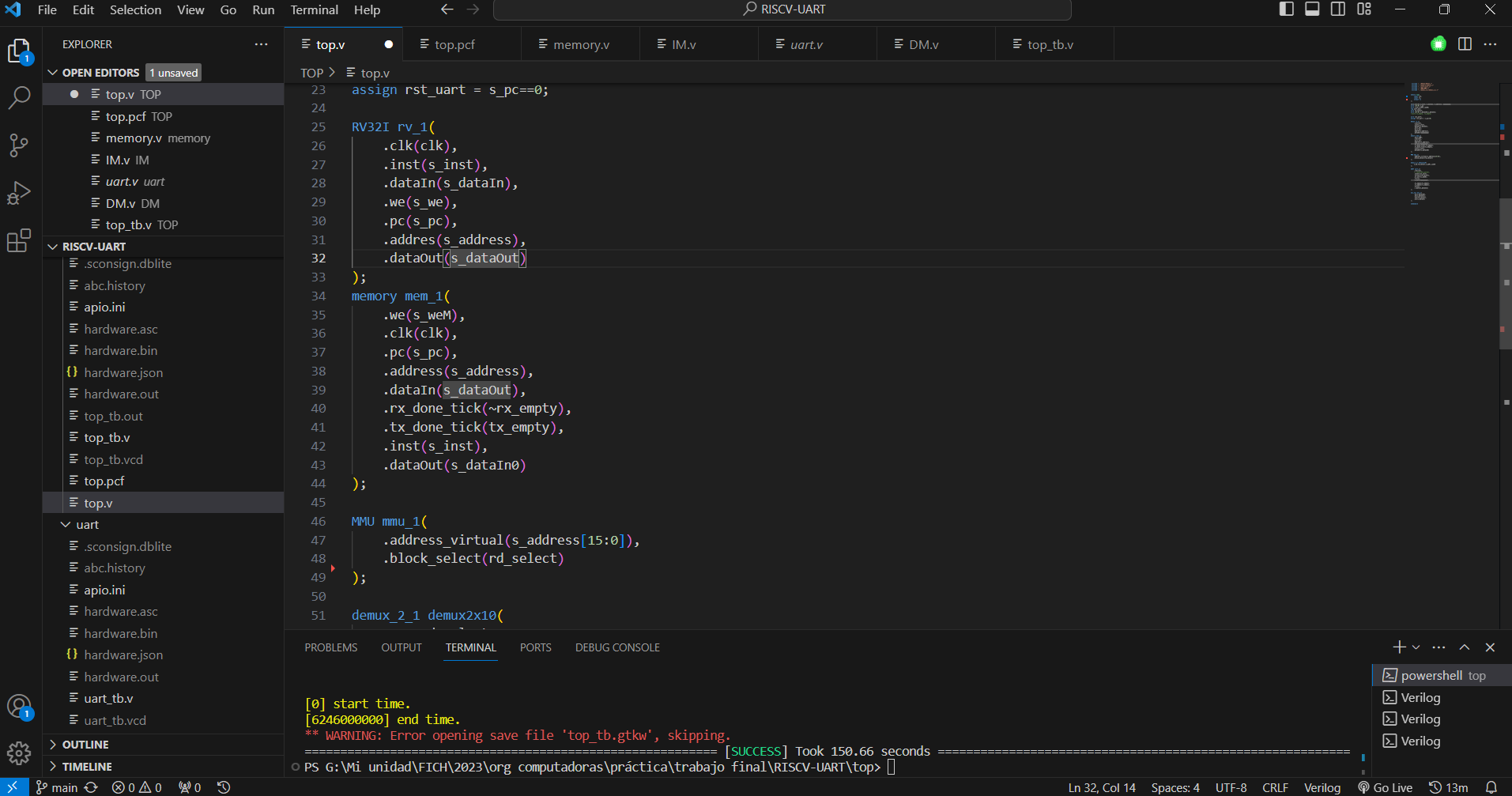The image size is (1512, 796).
Task: Switch to the Debug Console tab
Action: click(x=617, y=647)
